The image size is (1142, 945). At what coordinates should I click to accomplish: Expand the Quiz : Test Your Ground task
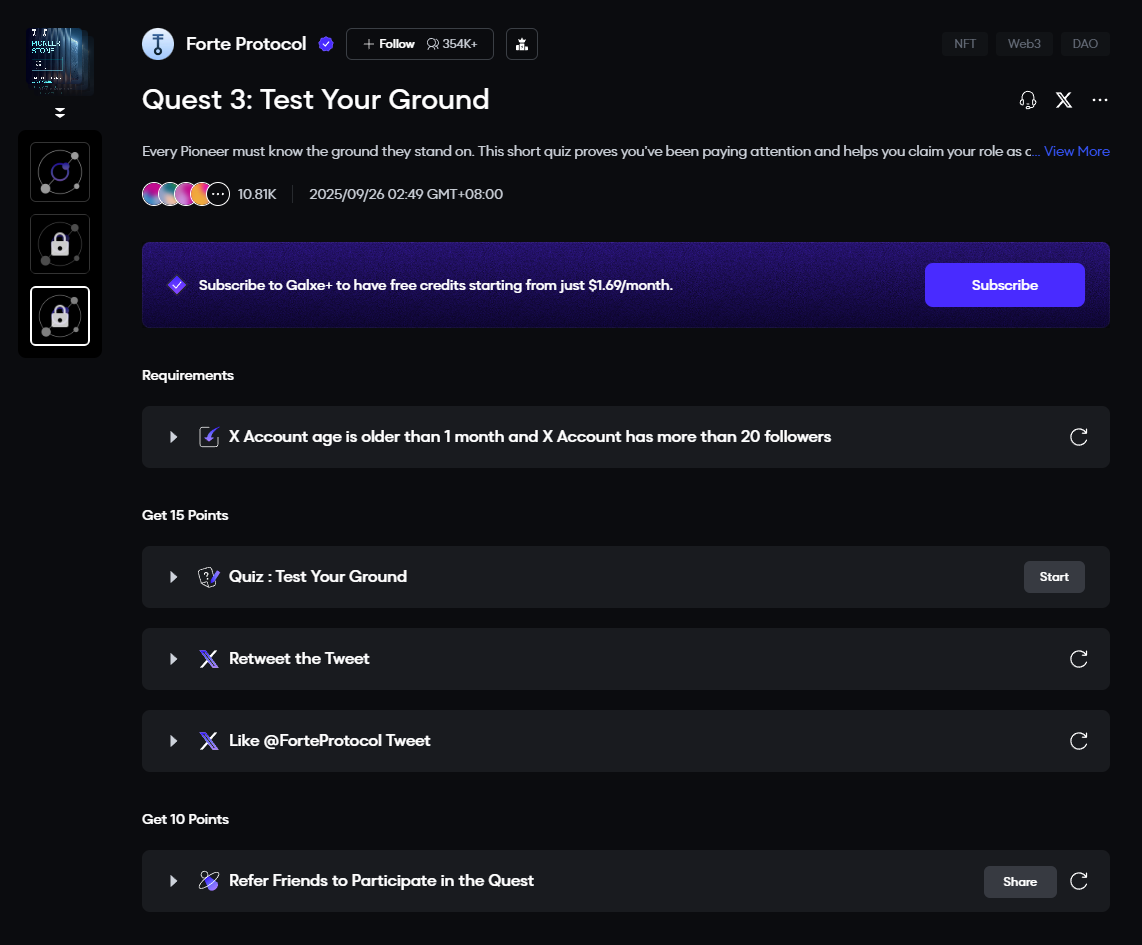[x=174, y=577]
